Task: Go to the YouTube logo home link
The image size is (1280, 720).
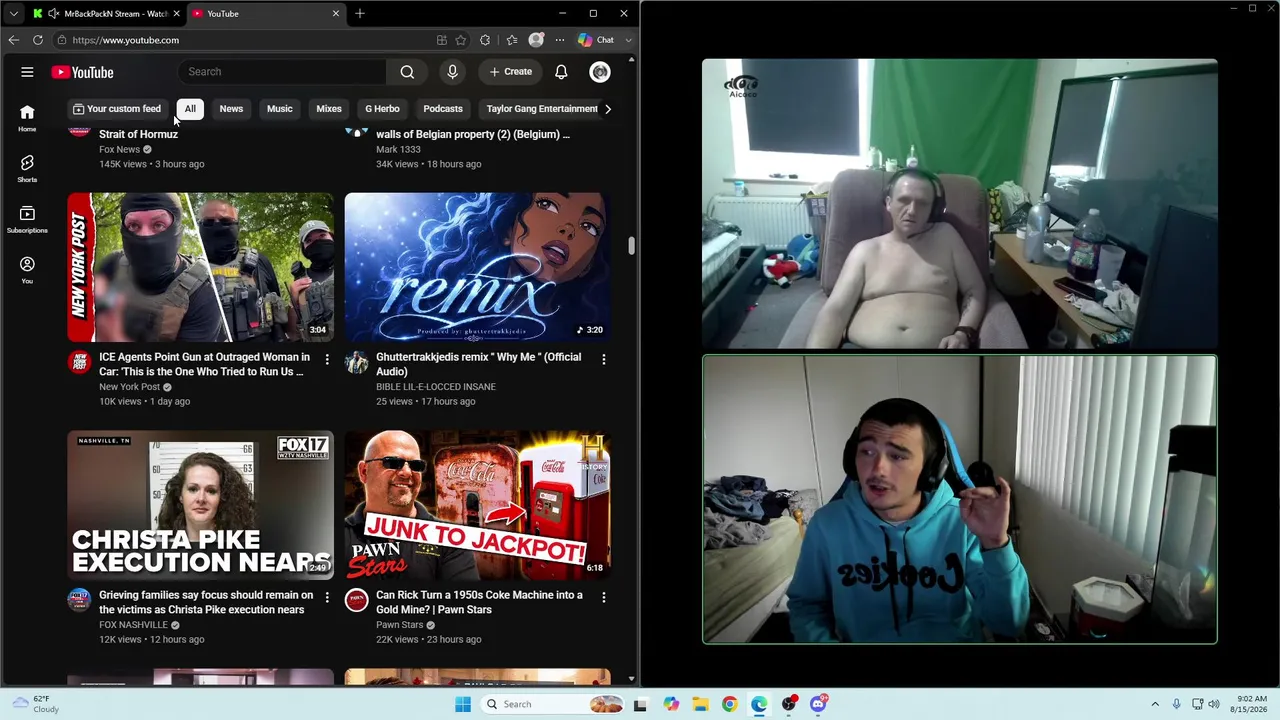Action: [x=83, y=72]
